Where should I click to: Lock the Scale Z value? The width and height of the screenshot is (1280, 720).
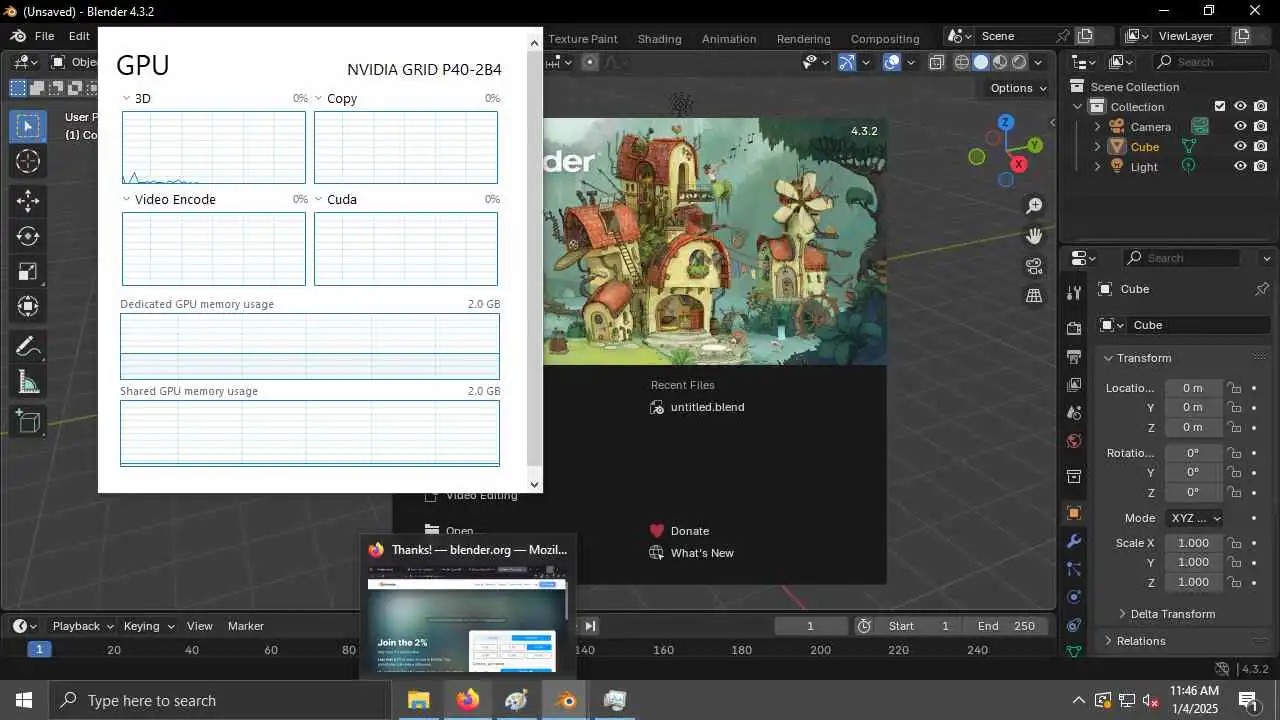click(1235, 582)
